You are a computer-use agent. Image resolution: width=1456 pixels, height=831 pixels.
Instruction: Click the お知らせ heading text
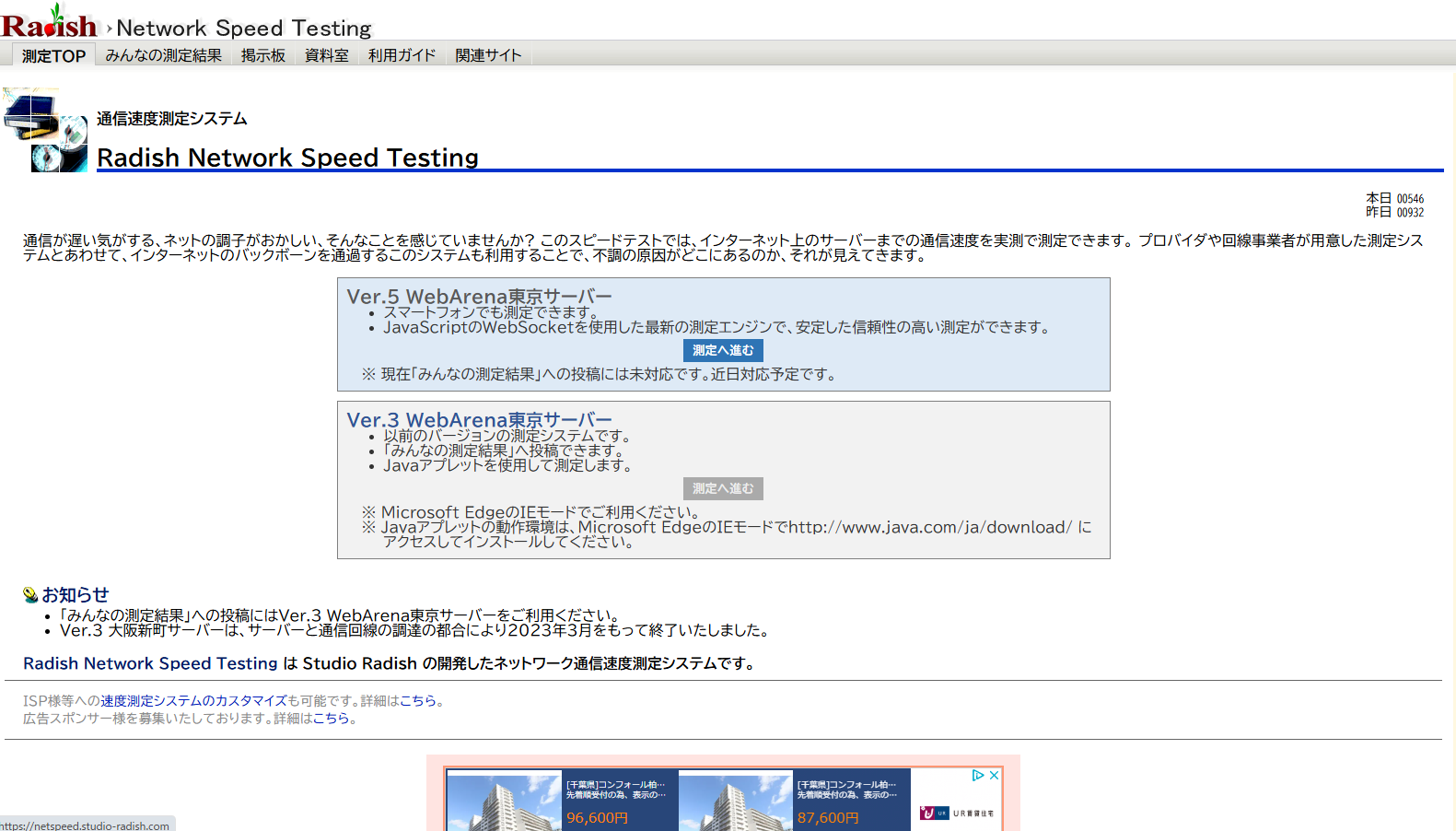pos(76,595)
